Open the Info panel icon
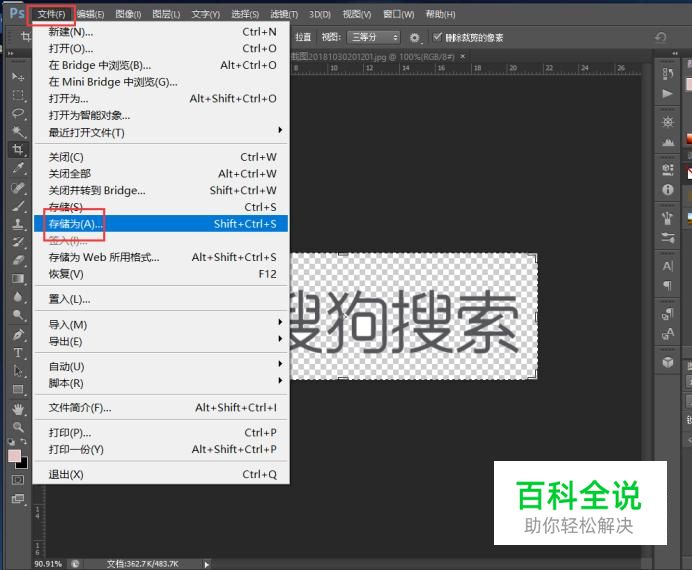Viewport: 692px width, 570px height. point(668,190)
